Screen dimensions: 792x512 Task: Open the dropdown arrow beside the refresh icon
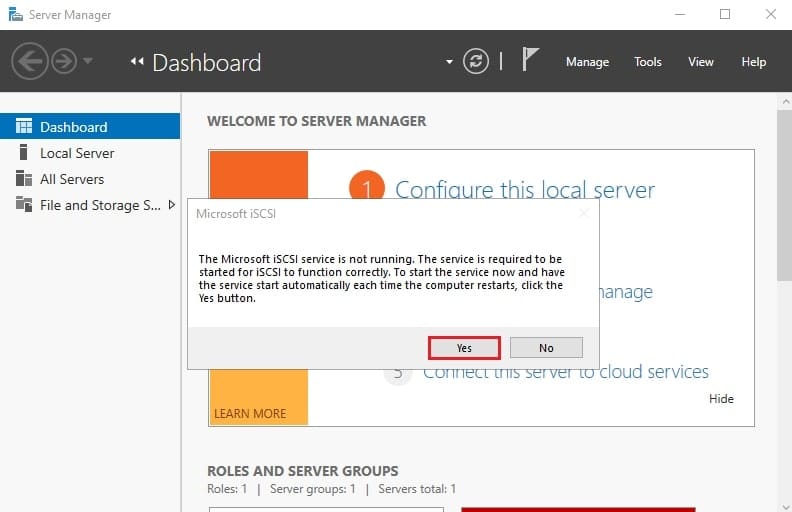pos(449,62)
